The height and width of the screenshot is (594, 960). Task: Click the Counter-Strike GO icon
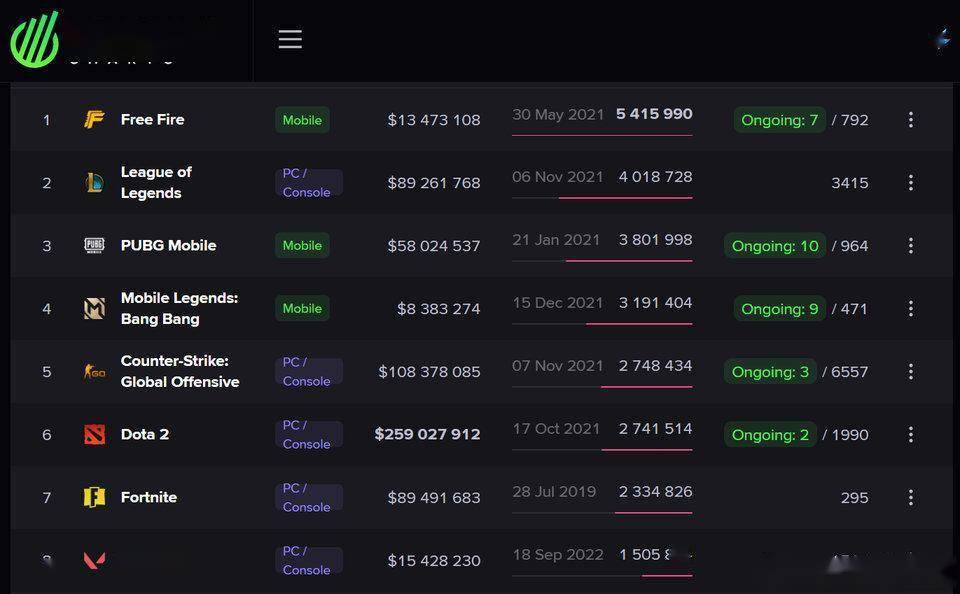[94, 372]
